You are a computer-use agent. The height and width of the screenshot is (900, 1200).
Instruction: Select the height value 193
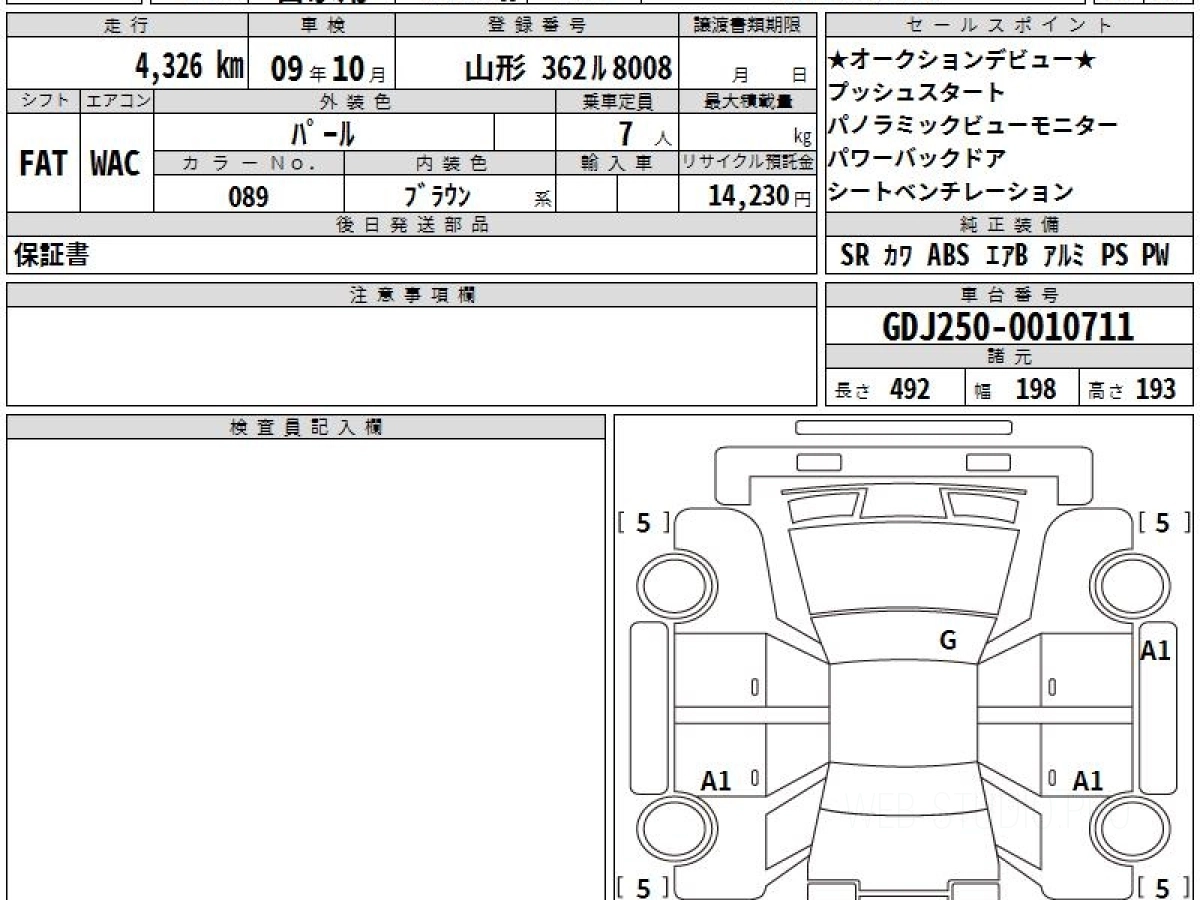(x=1156, y=389)
